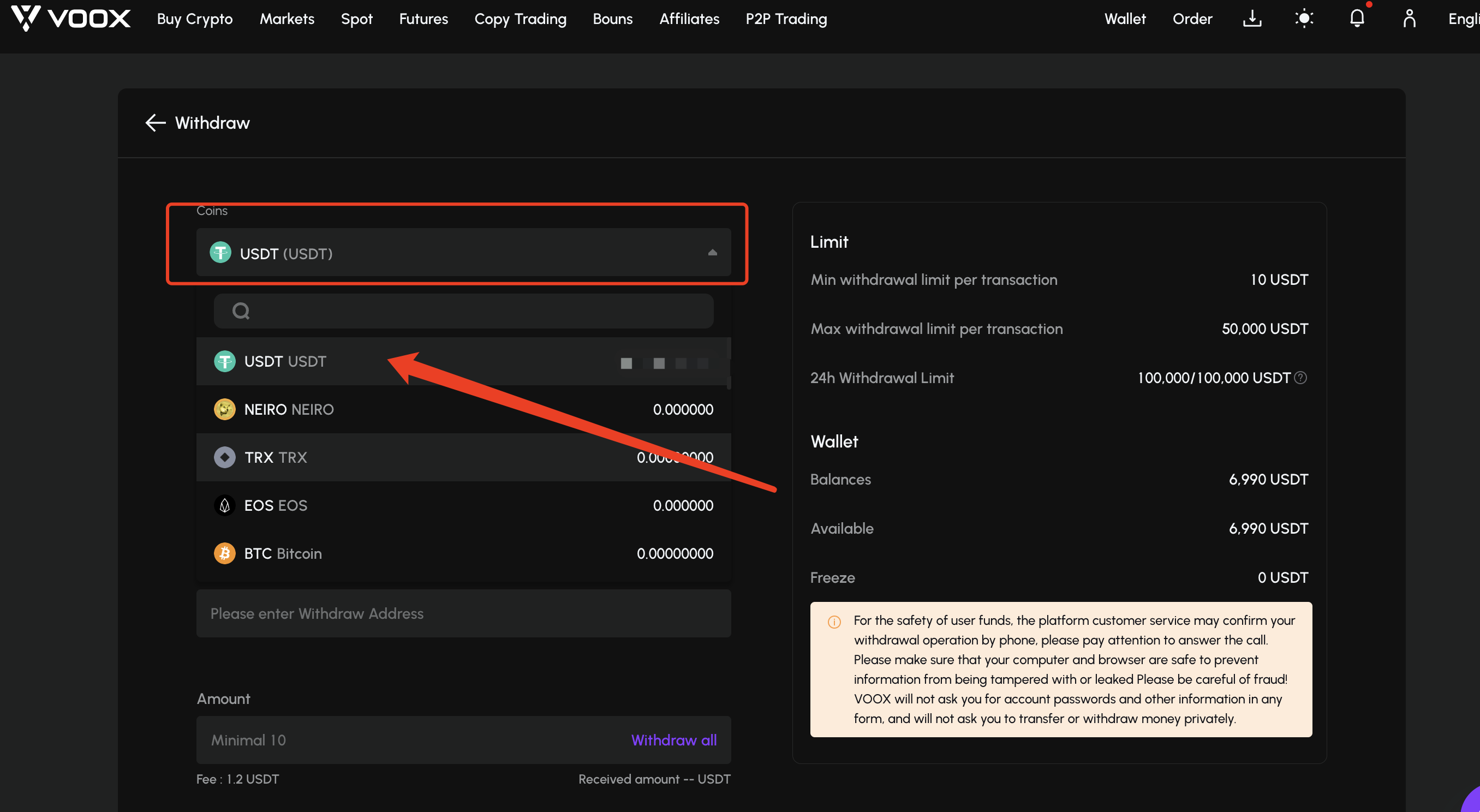Open the Bouns page
The width and height of the screenshot is (1480, 812).
coord(612,19)
